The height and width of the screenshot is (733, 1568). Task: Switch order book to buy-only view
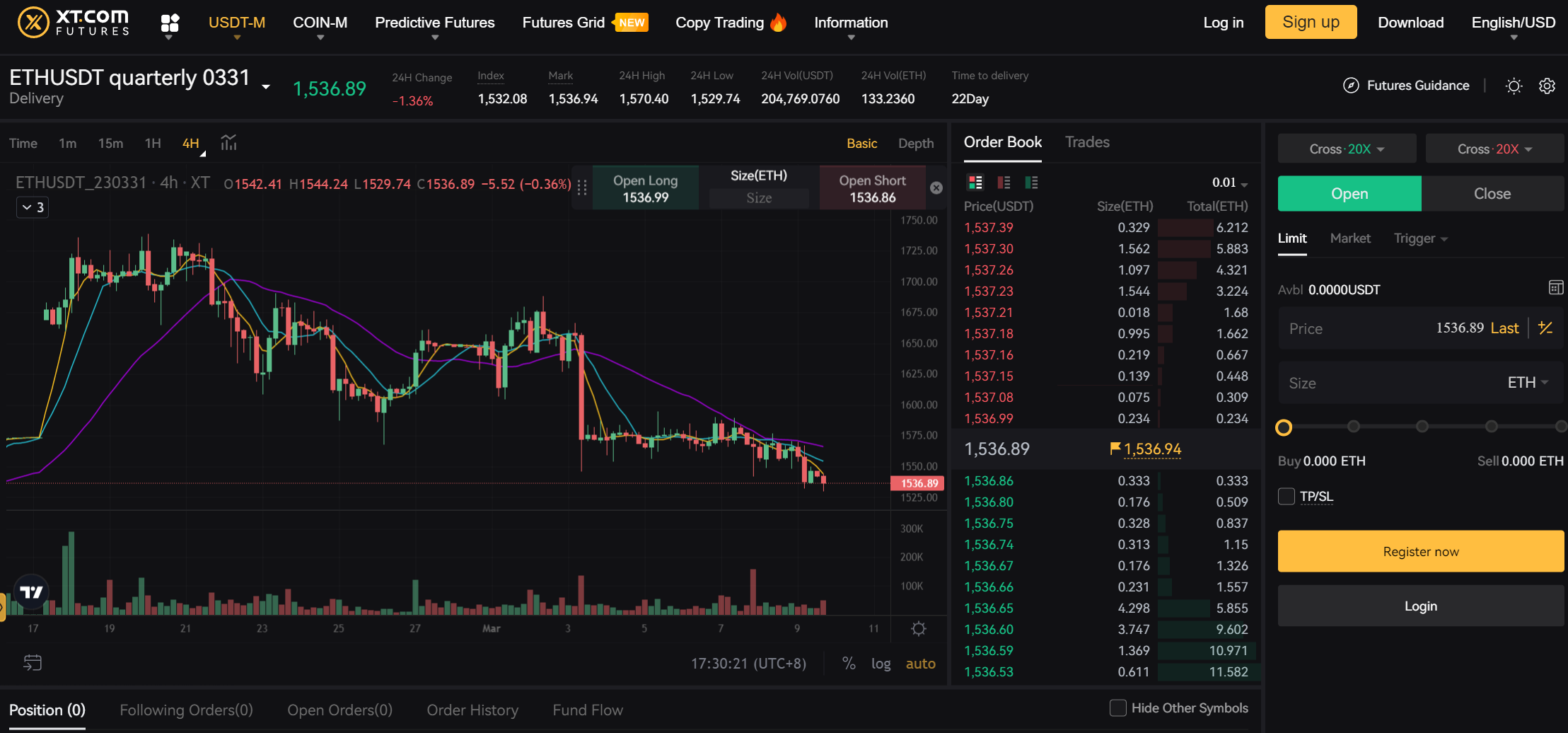(1031, 182)
